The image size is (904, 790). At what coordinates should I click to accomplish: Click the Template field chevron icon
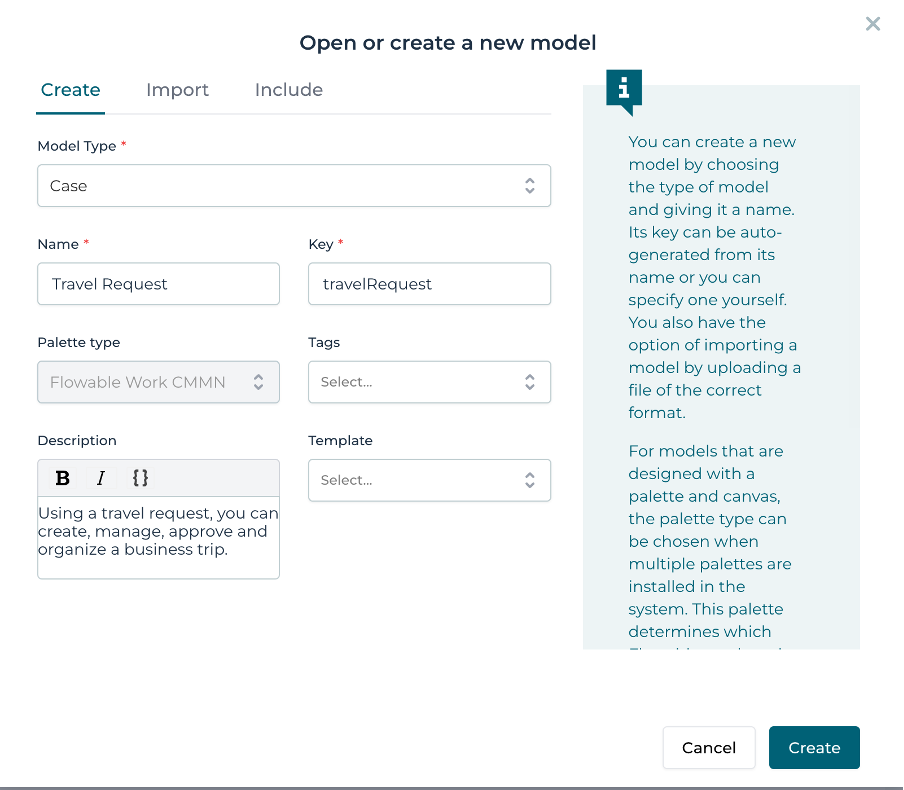[x=529, y=480]
